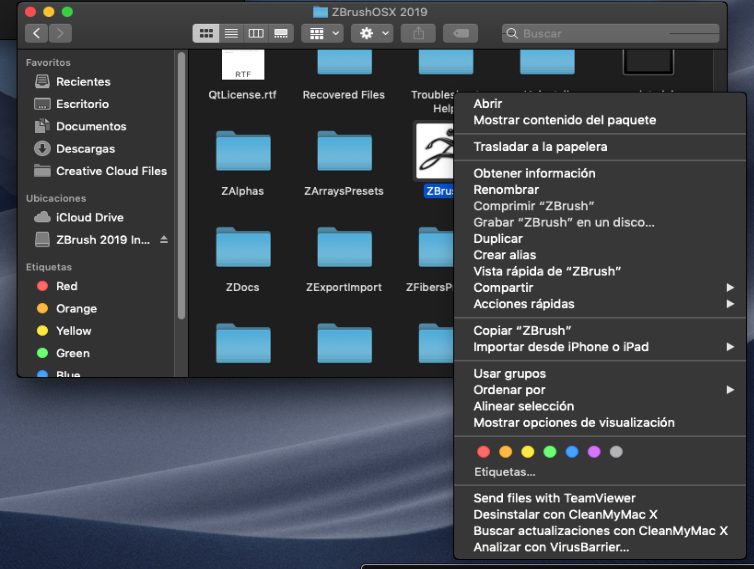Image resolution: width=754 pixels, height=569 pixels.
Task: Go forward with the Finder forward arrow
Action: tap(60, 33)
